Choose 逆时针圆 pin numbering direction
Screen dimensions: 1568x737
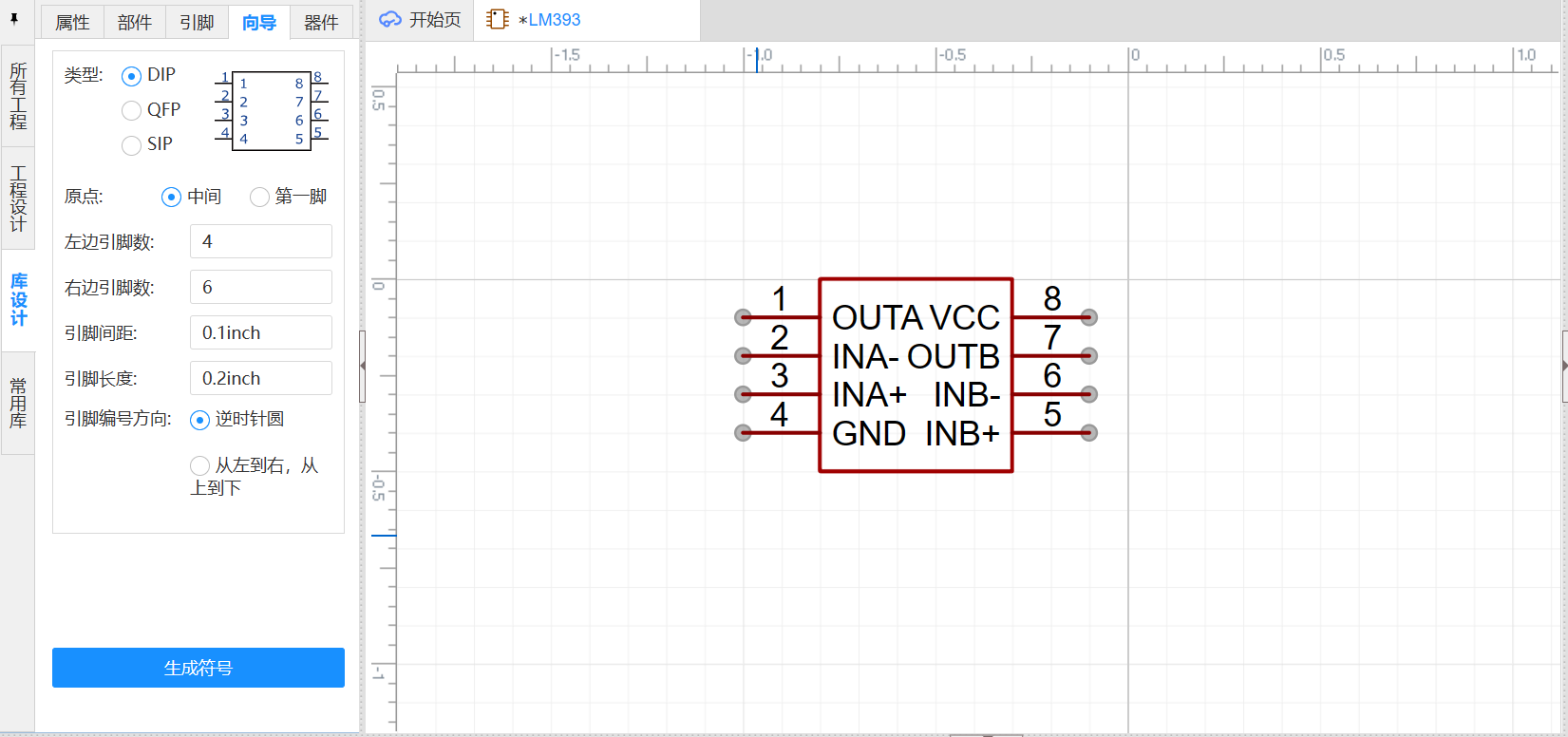tap(199, 420)
